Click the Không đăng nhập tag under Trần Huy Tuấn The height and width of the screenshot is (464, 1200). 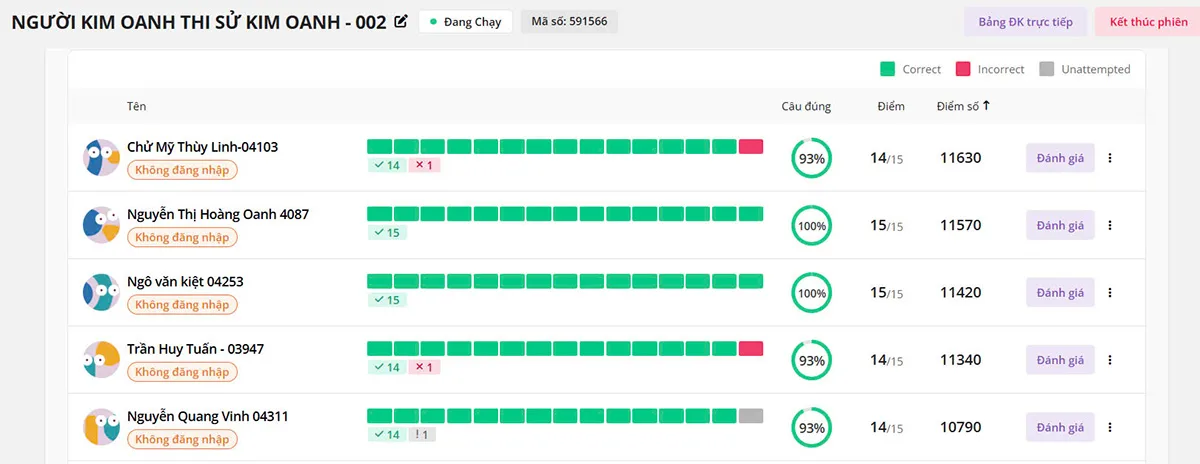[182, 372]
